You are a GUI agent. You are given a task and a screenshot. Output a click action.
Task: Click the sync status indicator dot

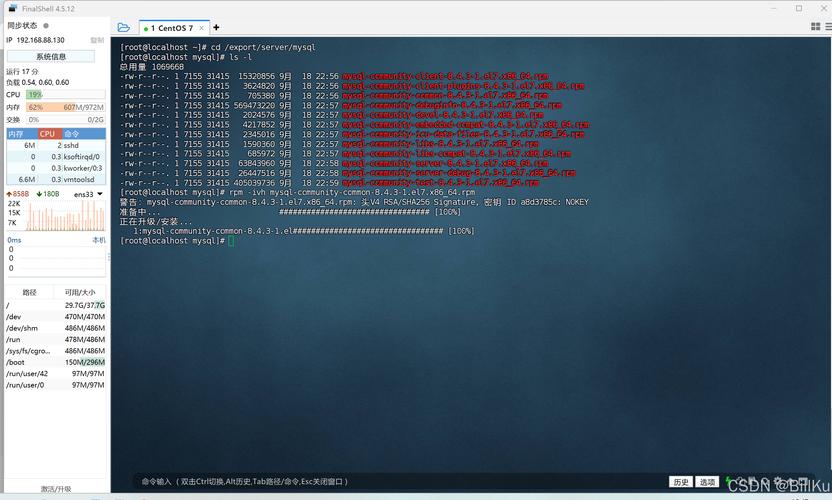(45, 26)
